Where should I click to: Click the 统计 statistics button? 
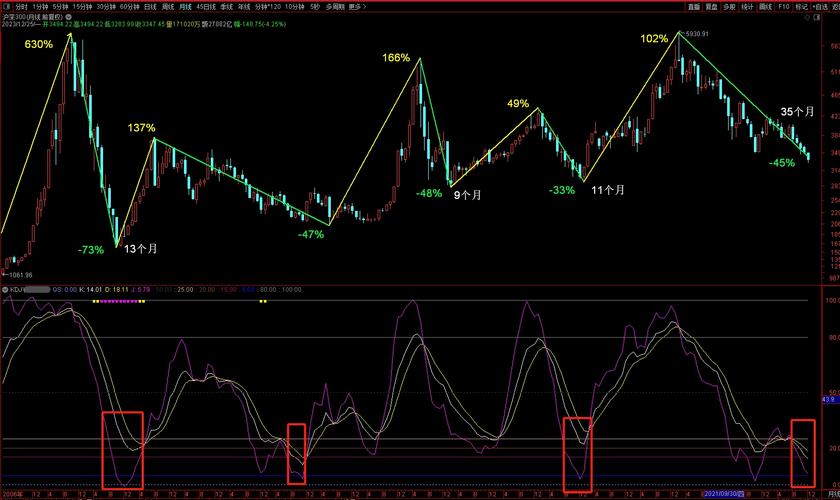click(x=747, y=6)
